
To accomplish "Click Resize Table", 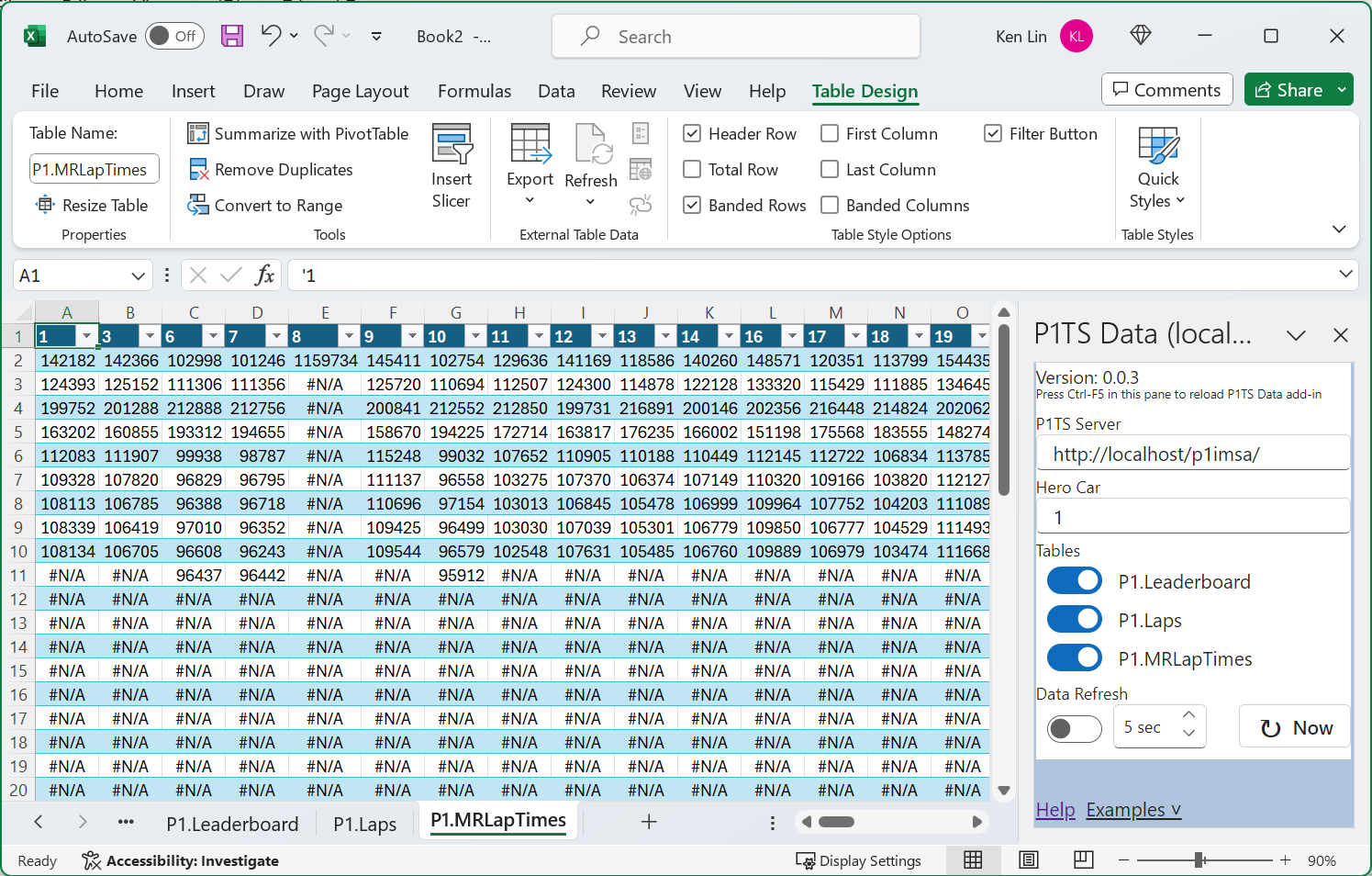I will (x=92, y=205).
